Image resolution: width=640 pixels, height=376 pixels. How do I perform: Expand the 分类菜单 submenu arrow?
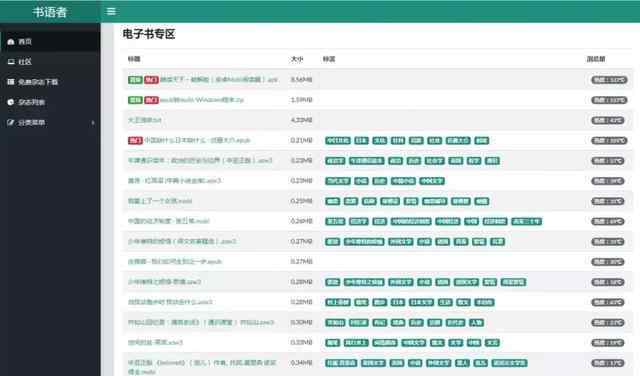pyautogui.click(x=93, y=123)
